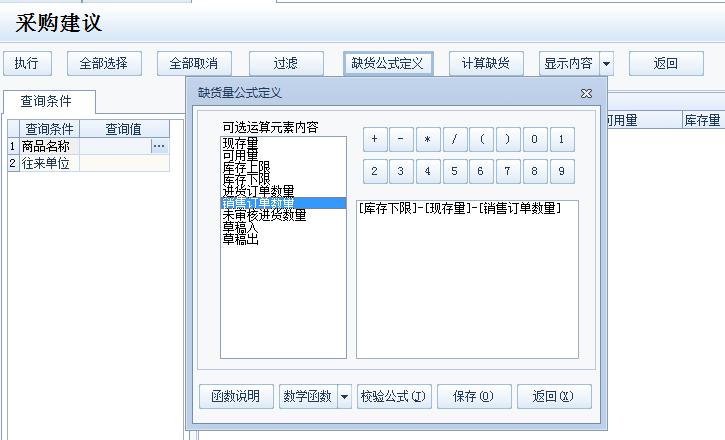
Task: Insert the divide operator symbol
Action: tap(454, 140)
